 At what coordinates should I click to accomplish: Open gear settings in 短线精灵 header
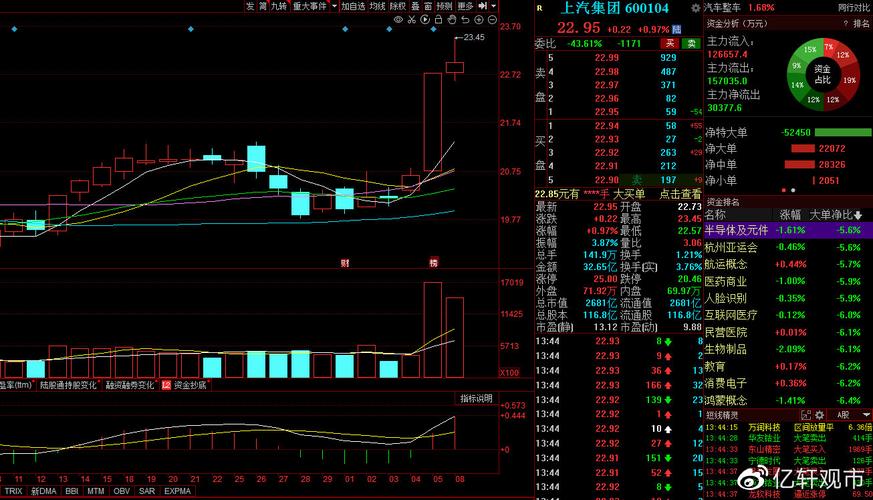point(820,415)
